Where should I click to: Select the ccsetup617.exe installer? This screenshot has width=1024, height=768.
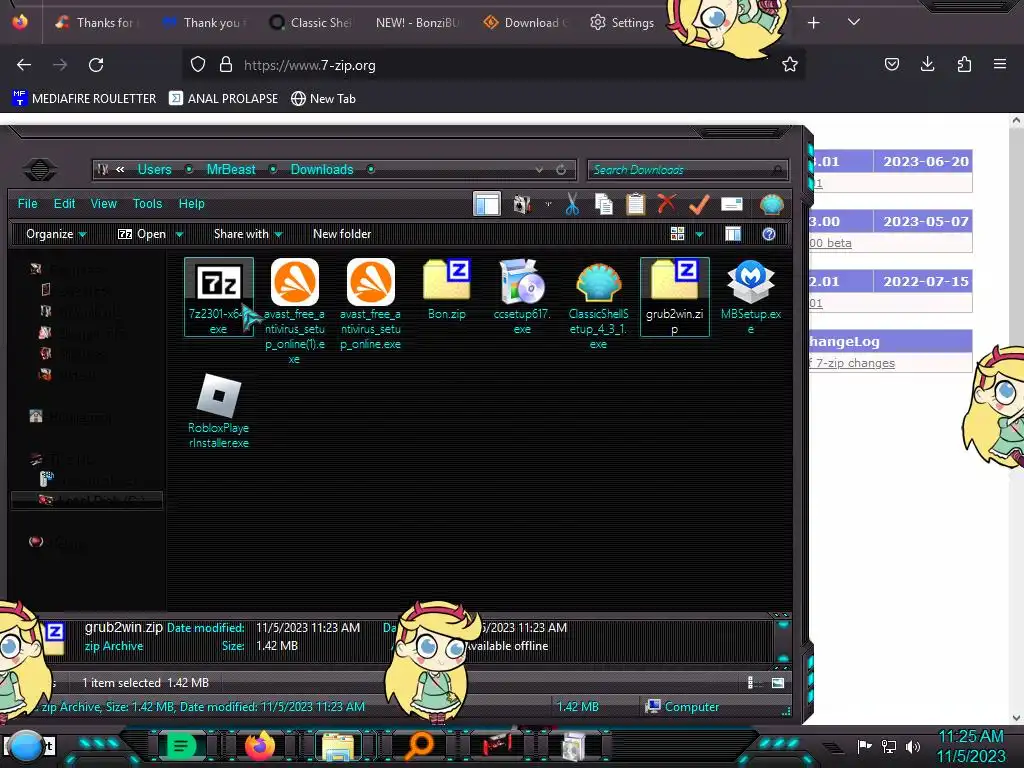522,296
